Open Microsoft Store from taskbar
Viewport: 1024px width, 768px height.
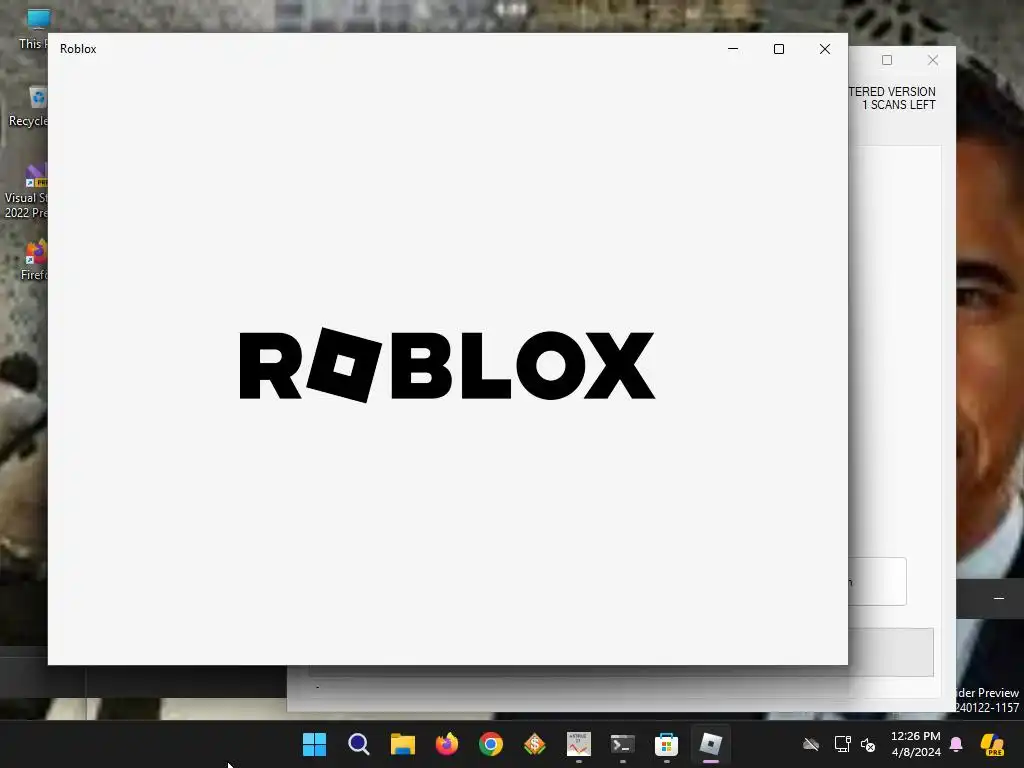pyautogui.click(x=667, y=744)
